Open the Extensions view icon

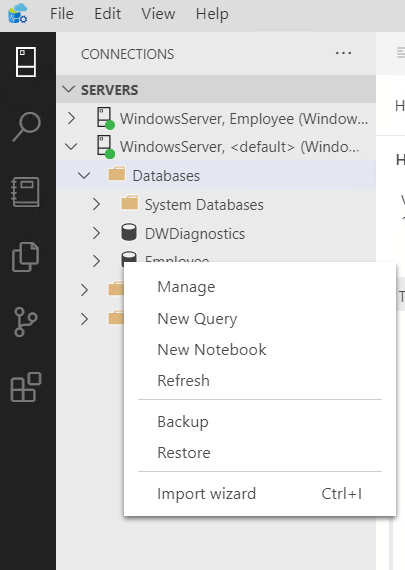pyautogui.click(x=26, y=387)
